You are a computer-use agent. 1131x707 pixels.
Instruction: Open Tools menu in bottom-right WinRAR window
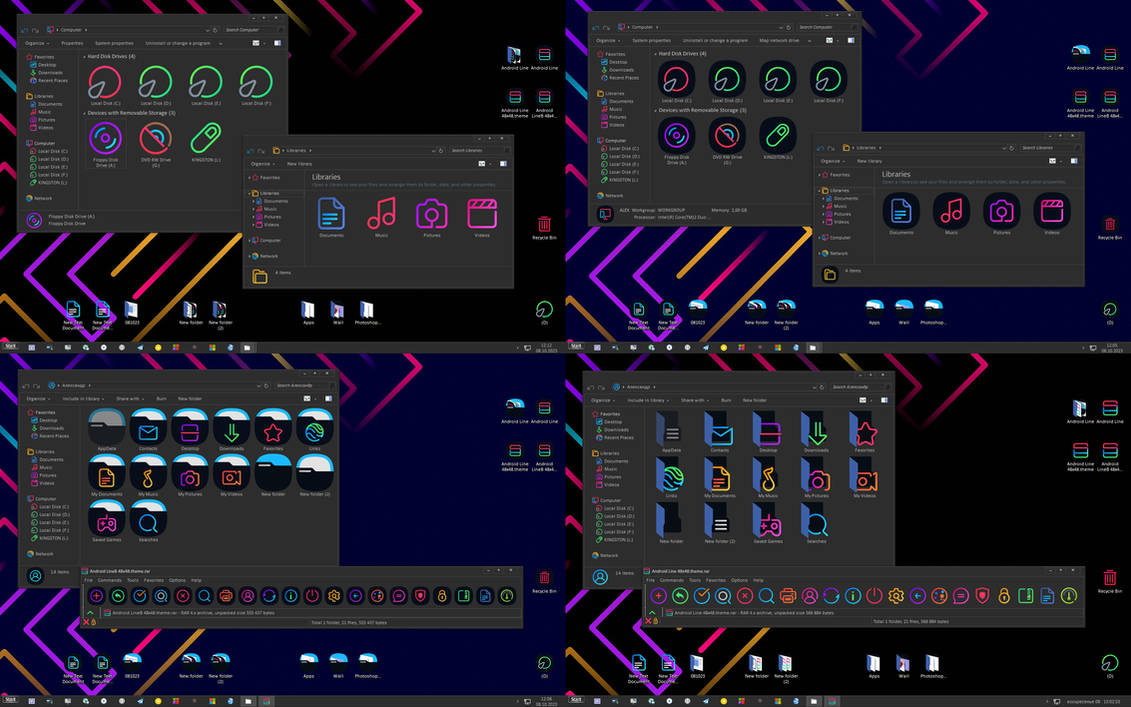[695, 580]
